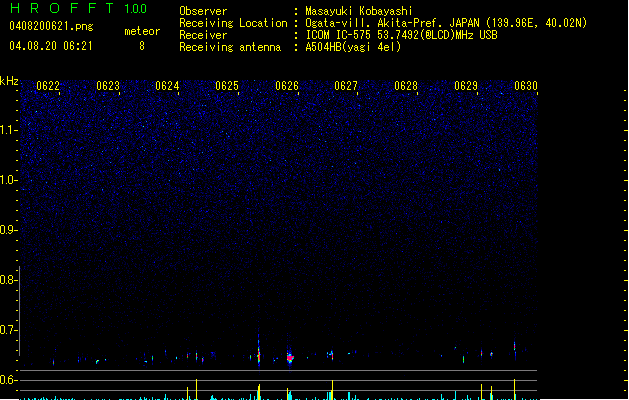This screenshot has width=629, height=400.
Task: Click the 0626 time marker
Action: [287, 86]
